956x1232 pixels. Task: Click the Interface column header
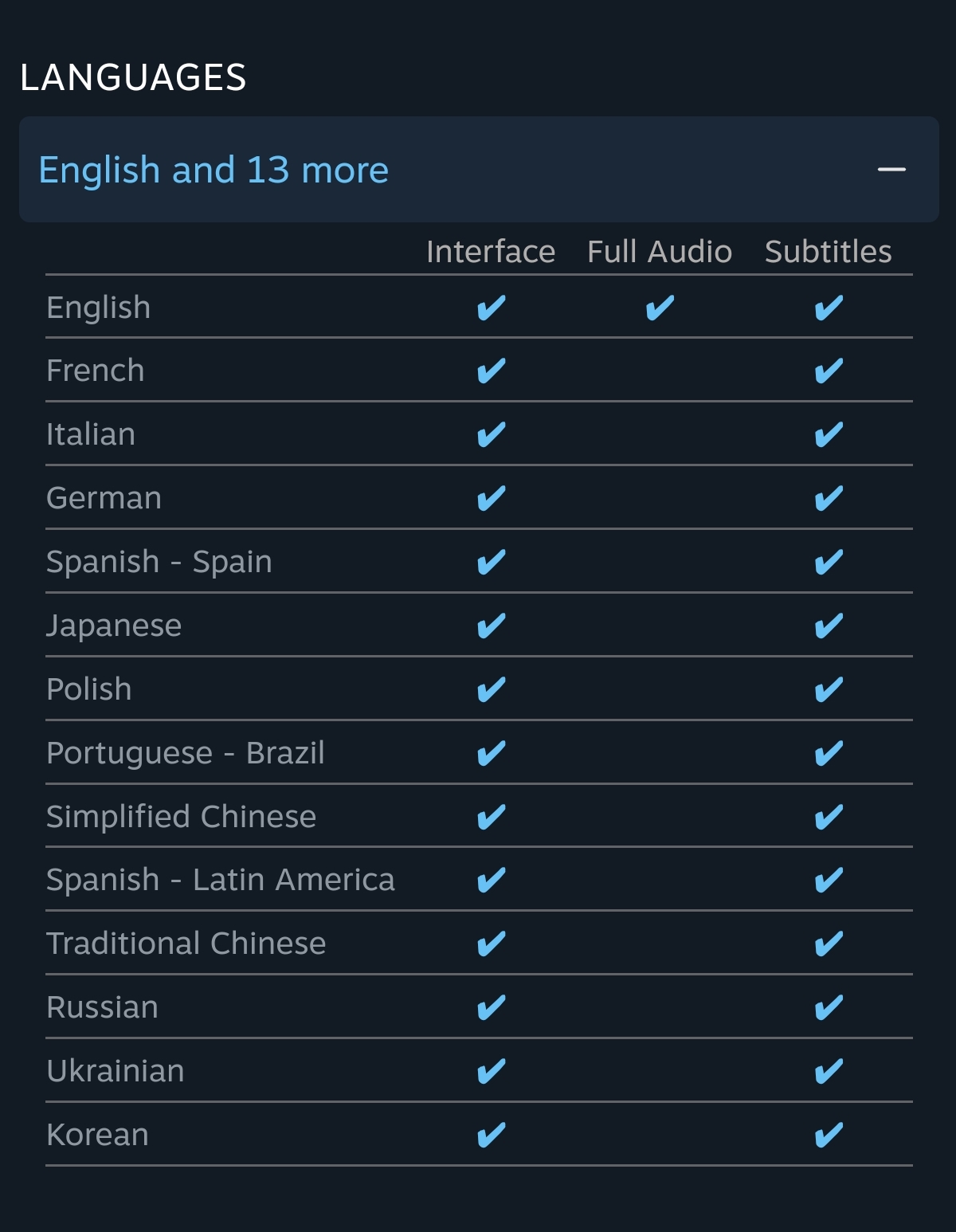(x=491, y=252)
